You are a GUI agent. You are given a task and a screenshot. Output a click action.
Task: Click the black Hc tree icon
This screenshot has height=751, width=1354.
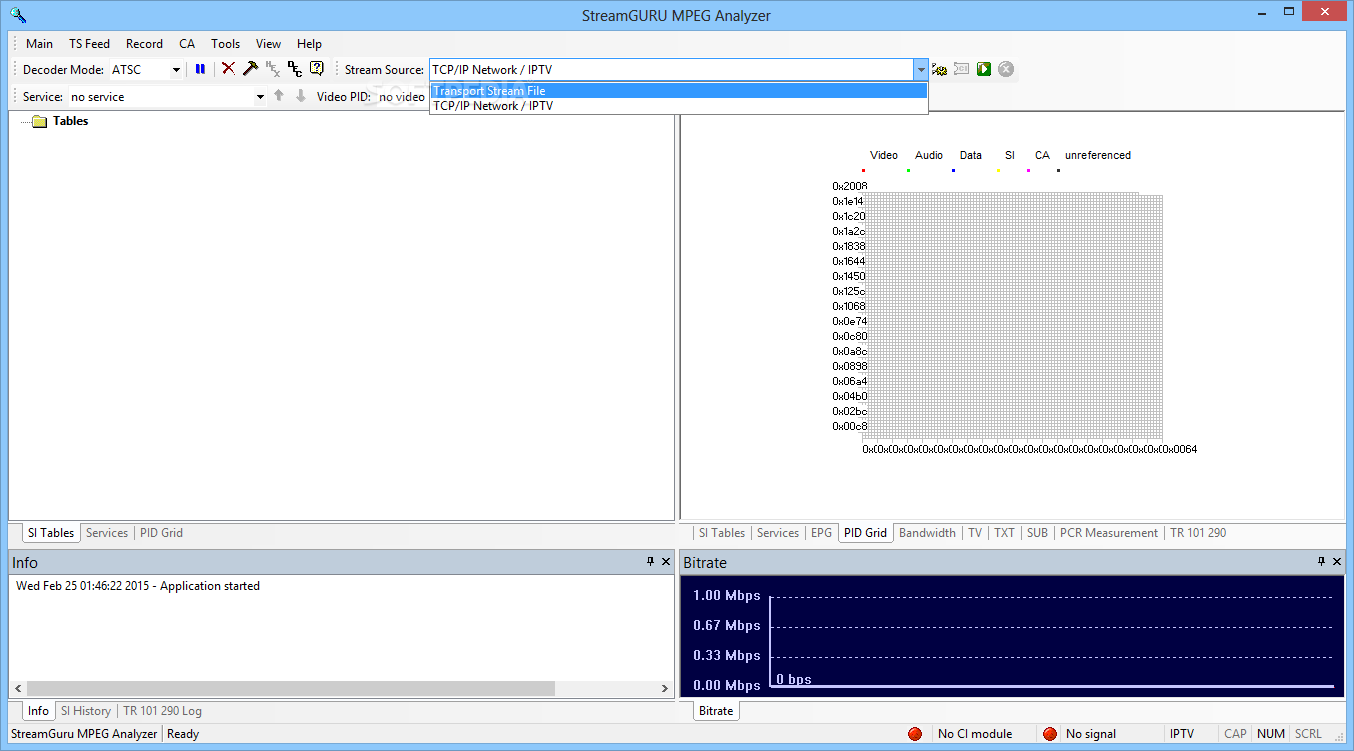(x=294, y=69)
